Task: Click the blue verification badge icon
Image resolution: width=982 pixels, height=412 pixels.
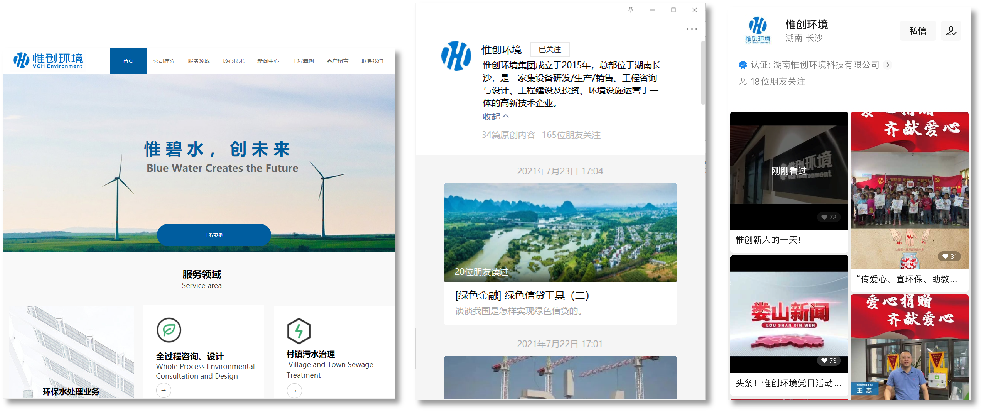Action: [x=743, y=64]
